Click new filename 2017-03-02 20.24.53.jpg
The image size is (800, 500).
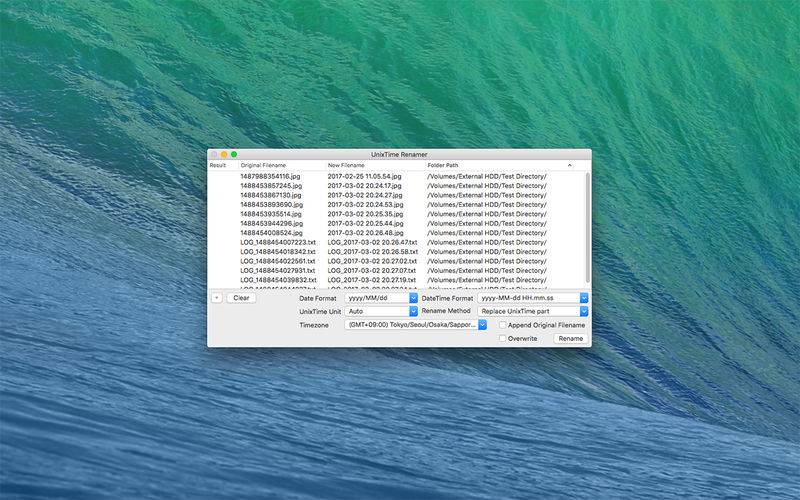click(365, 205)
